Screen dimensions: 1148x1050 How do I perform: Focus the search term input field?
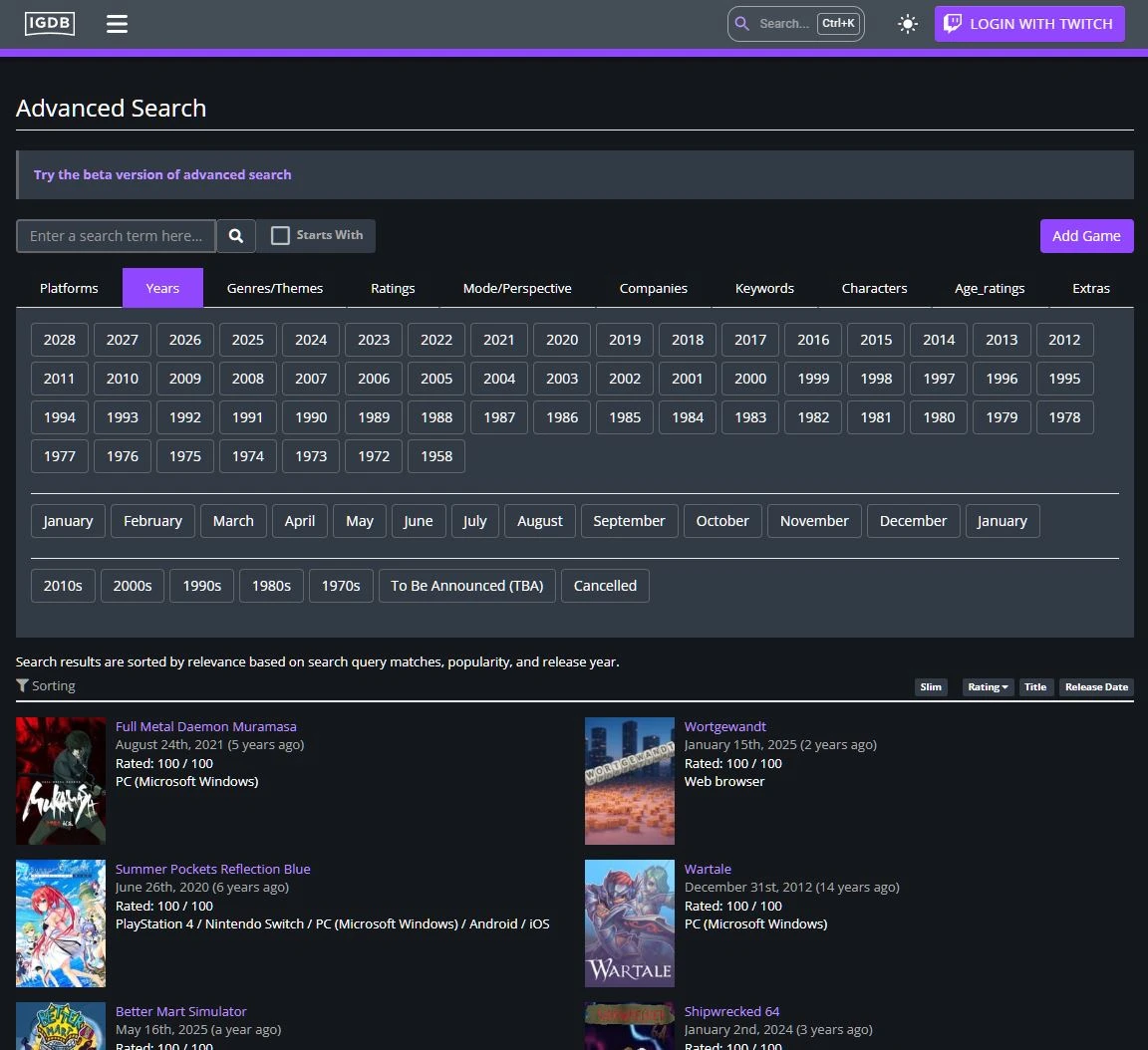point(116,236)
